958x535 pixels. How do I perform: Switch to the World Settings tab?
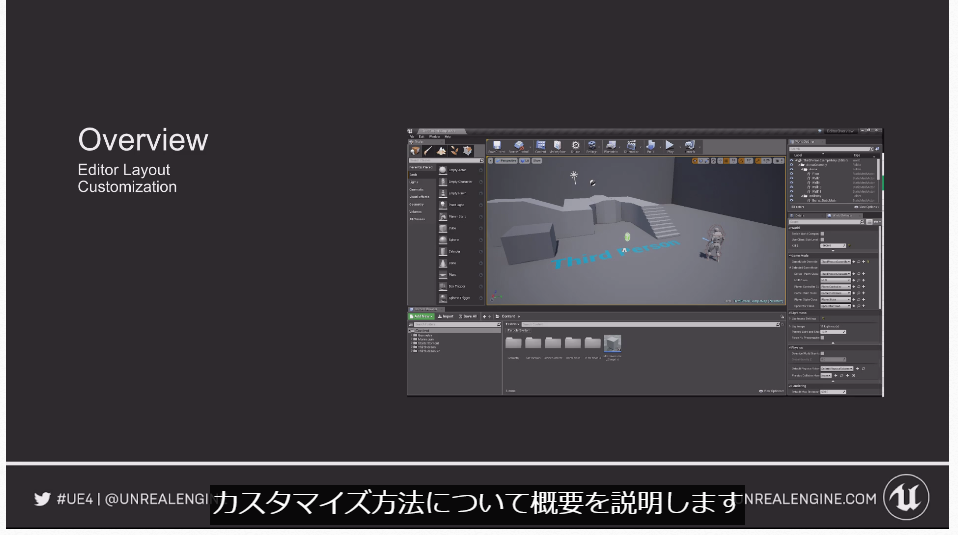[843, 216]
